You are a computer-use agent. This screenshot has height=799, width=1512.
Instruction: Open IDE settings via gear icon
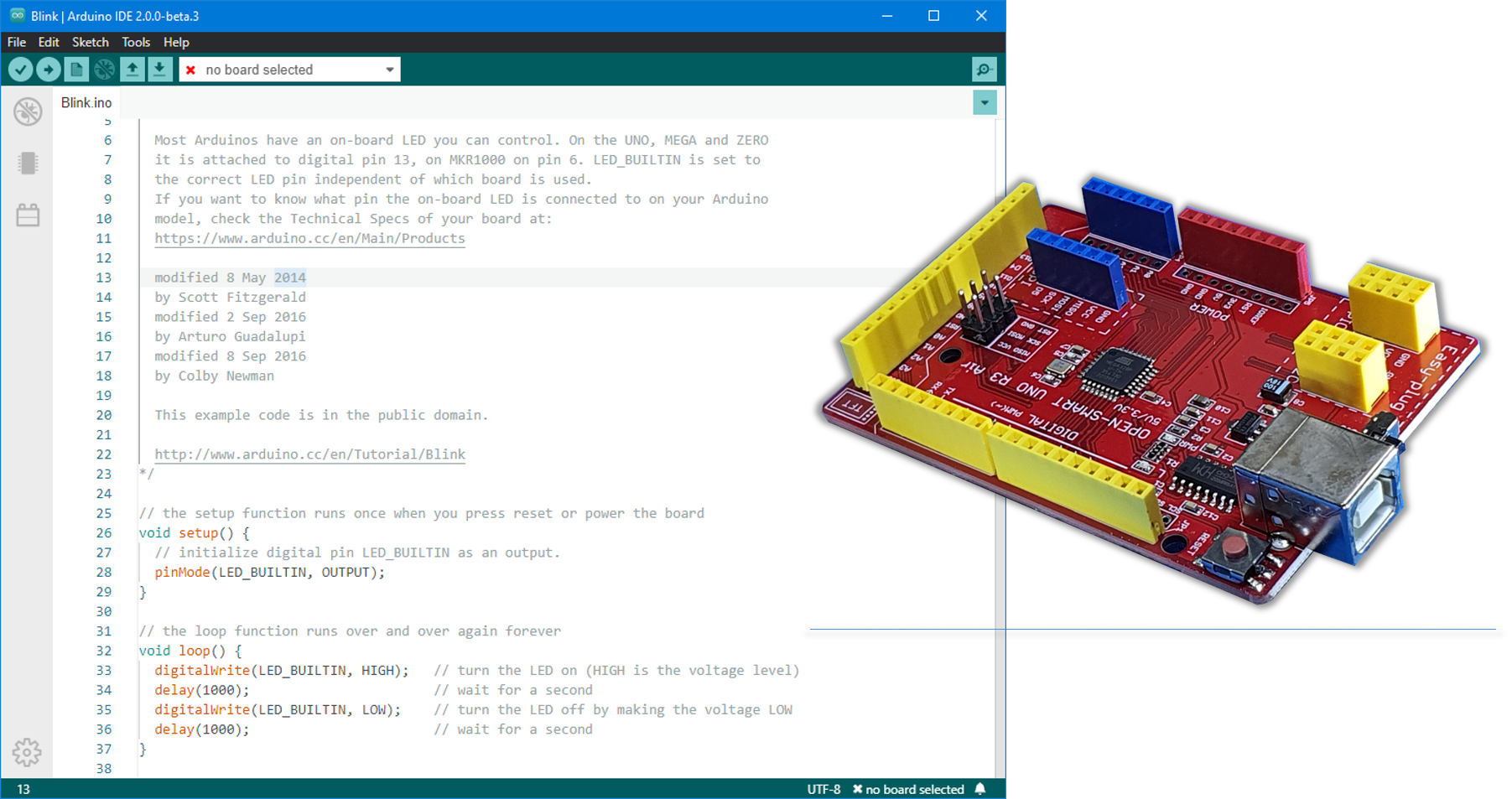click(29, 752)
